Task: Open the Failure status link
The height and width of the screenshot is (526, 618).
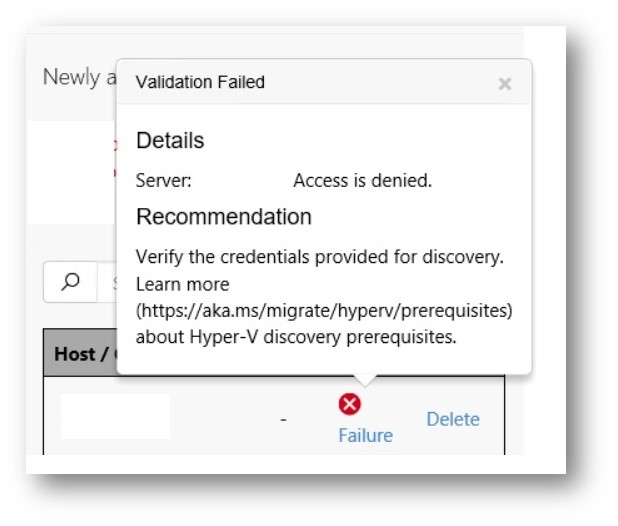Action: point(365,435)
